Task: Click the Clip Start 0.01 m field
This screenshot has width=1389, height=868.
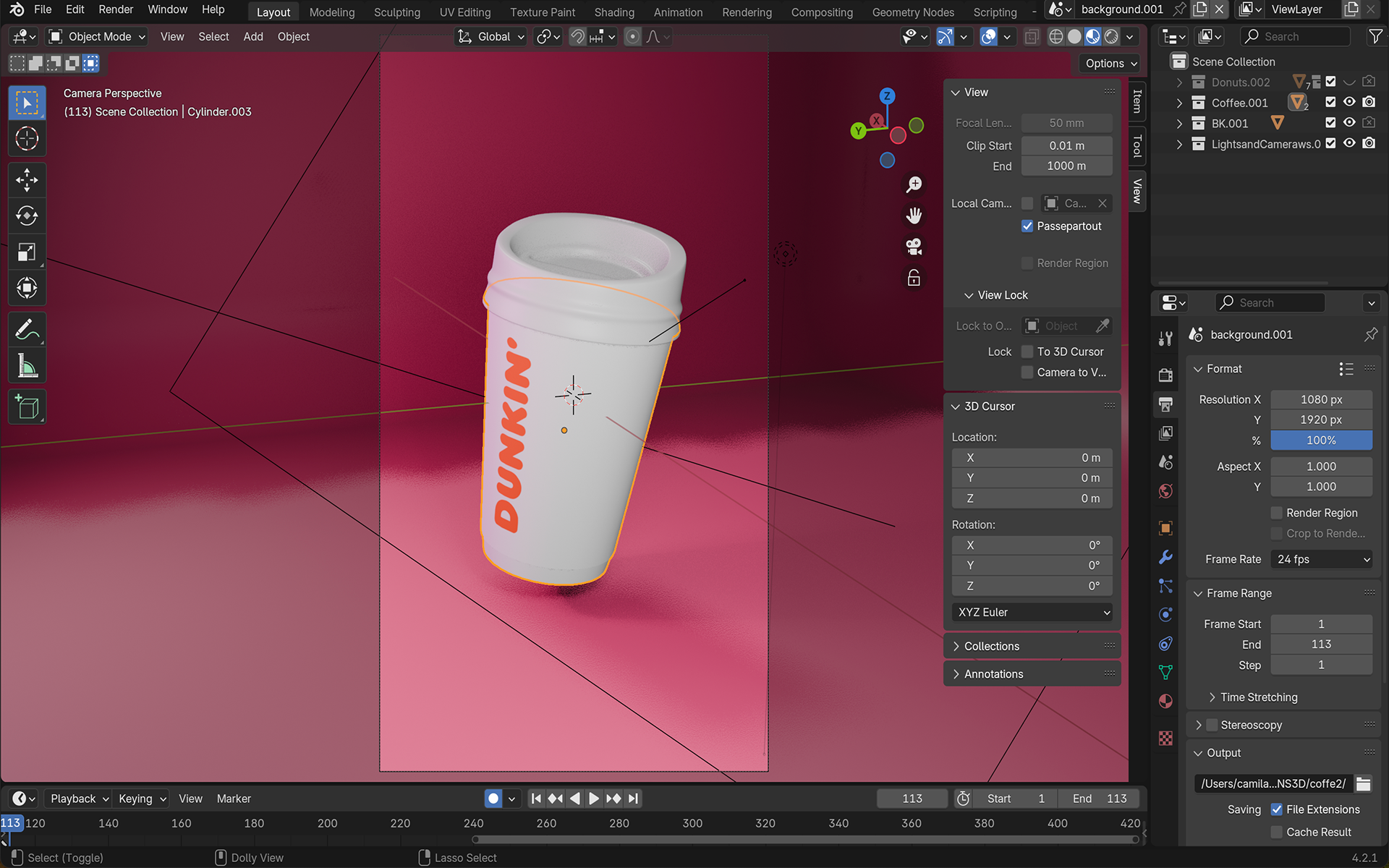Action: (1066, 145)
